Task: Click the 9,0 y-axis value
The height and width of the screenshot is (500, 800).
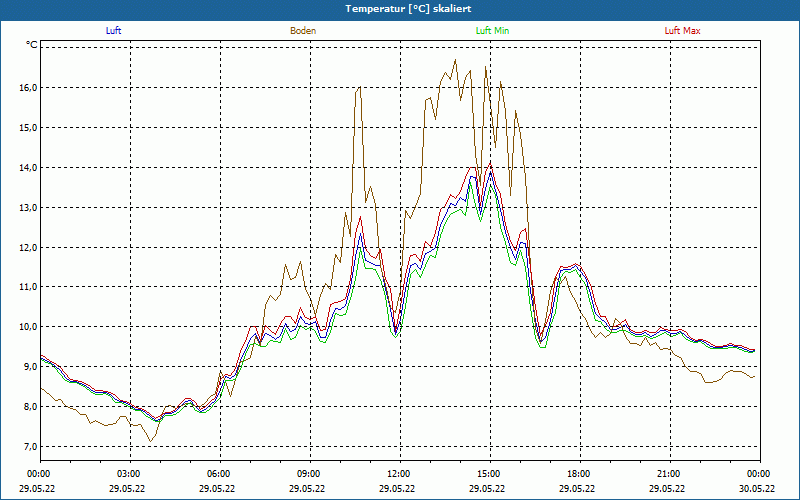Action: tap(30, 366)
